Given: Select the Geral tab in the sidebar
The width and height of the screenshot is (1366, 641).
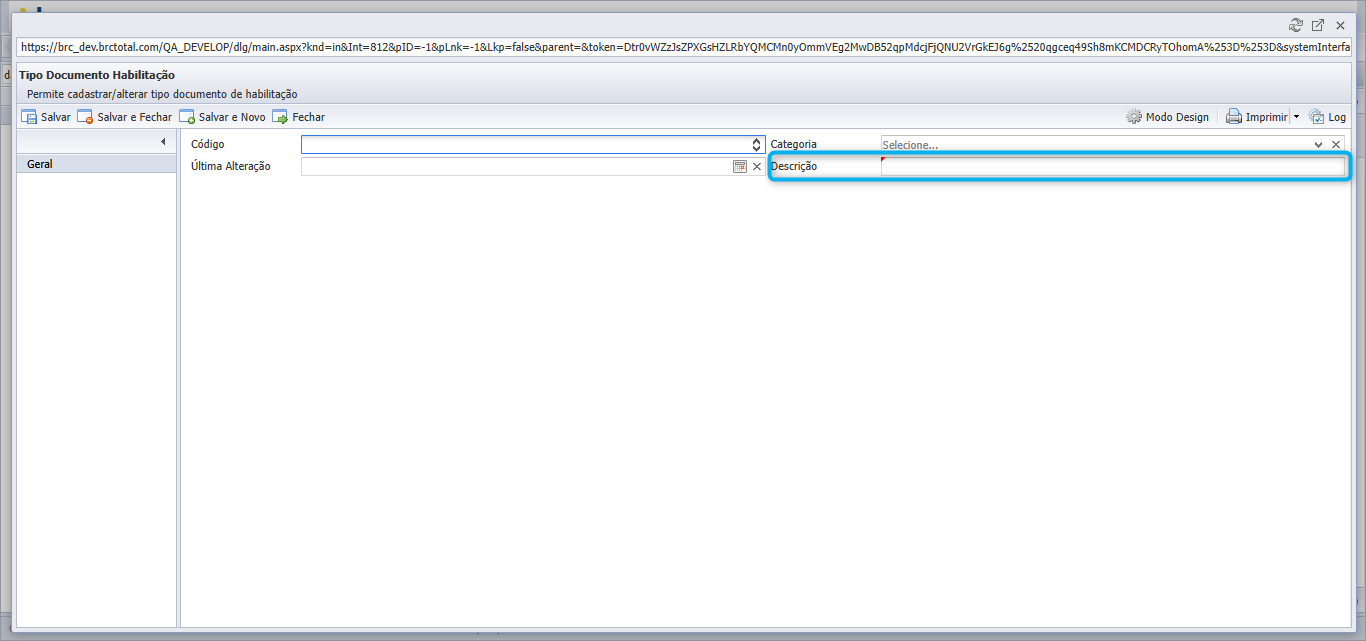Looking at the screenshot, I should (97, 164).
